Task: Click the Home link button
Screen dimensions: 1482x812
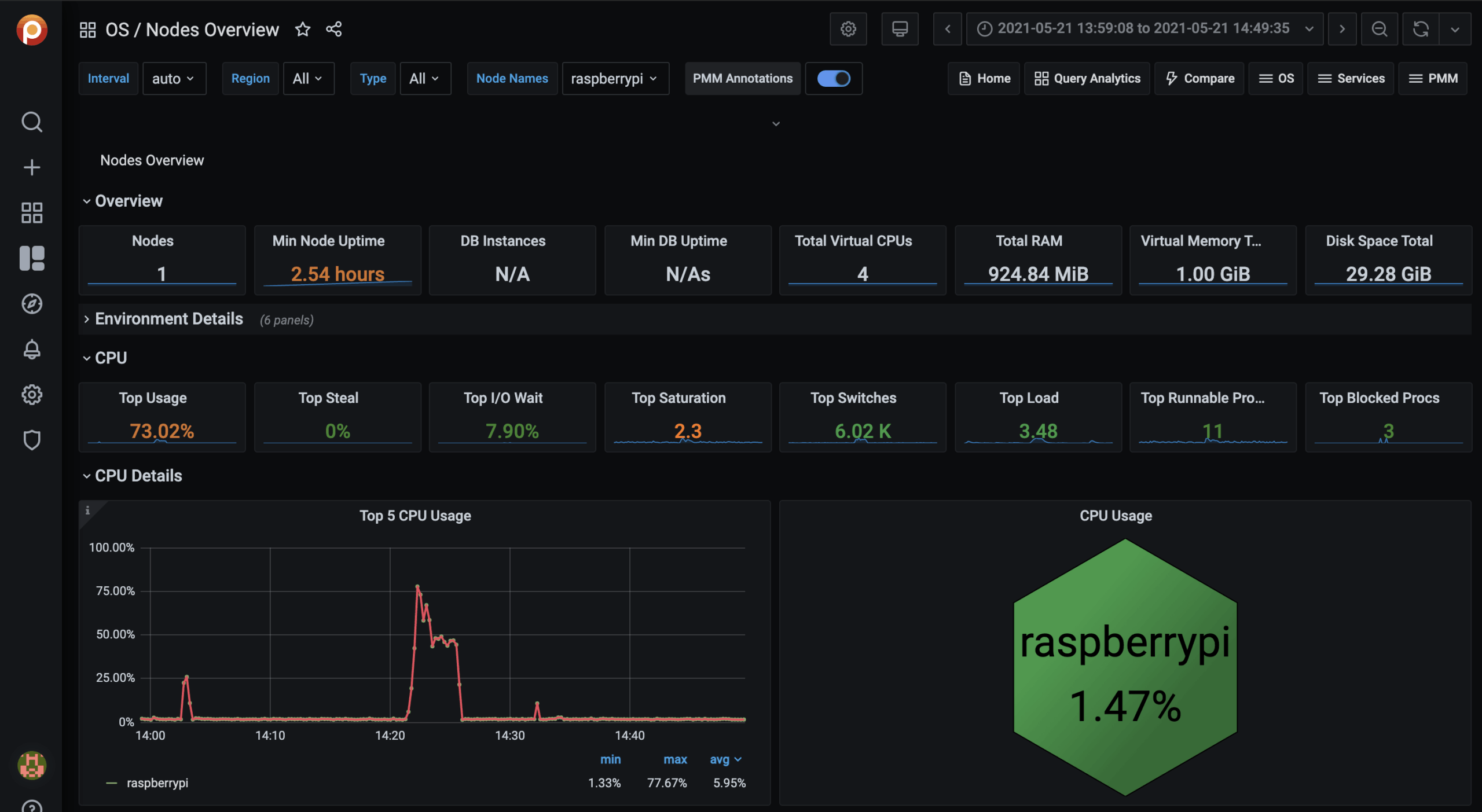Action: 984,78
